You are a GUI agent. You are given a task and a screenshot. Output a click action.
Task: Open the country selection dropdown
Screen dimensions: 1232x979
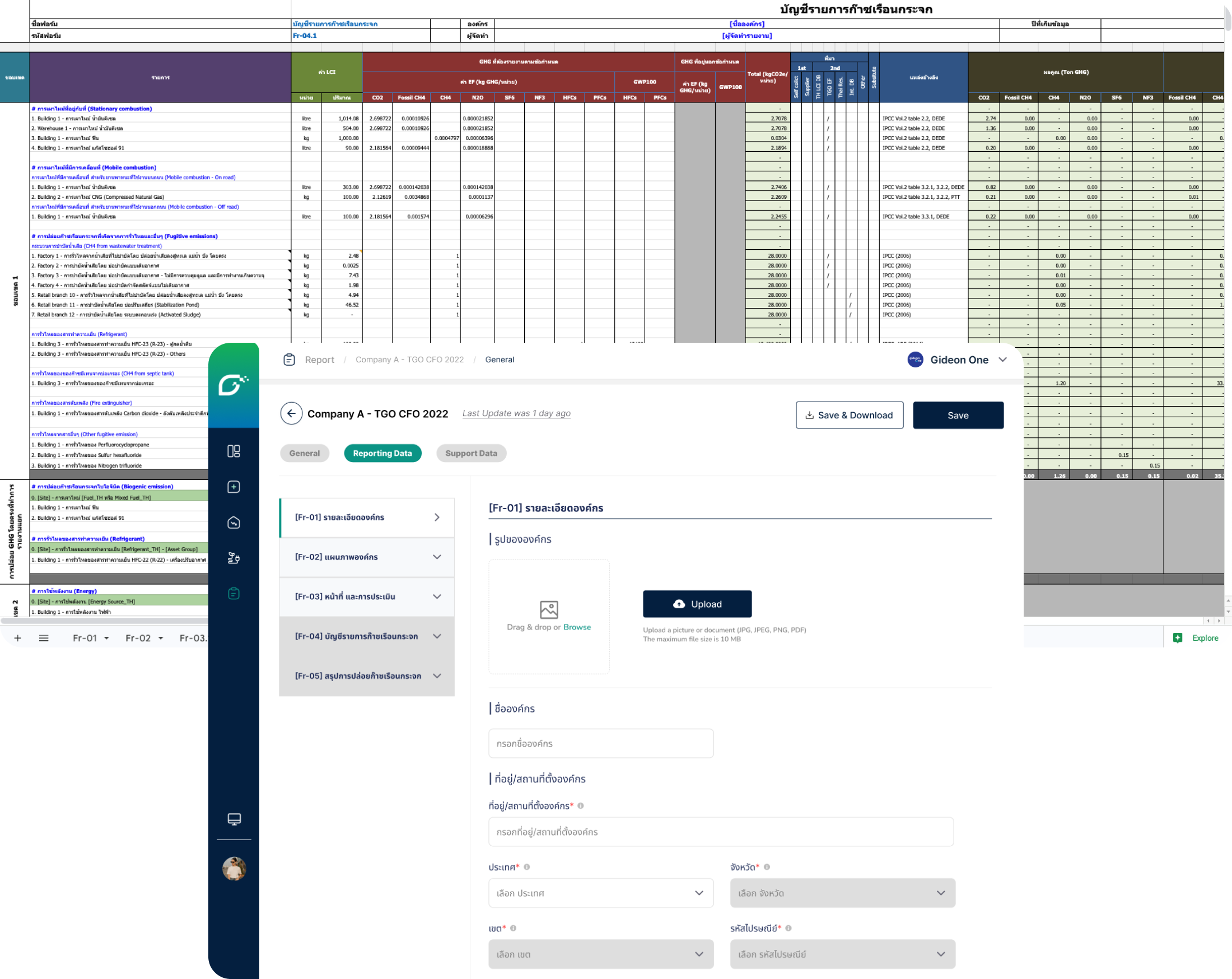pyautogui.click(x=600, y=893)
